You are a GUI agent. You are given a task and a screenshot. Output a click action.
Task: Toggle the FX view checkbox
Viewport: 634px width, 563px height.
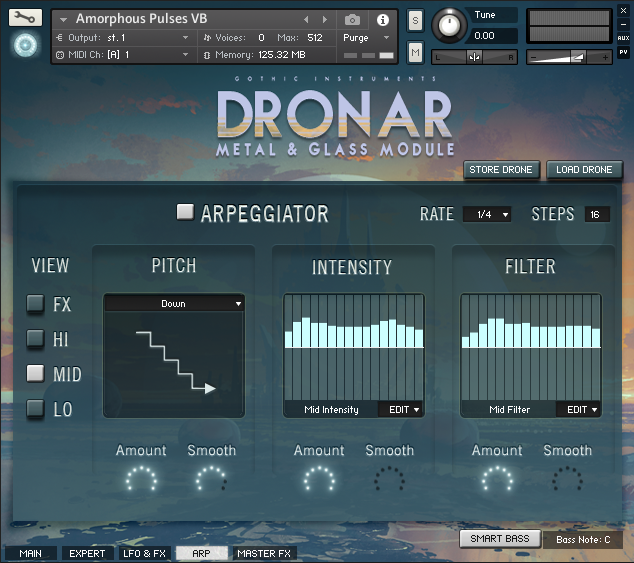point(35,304)
